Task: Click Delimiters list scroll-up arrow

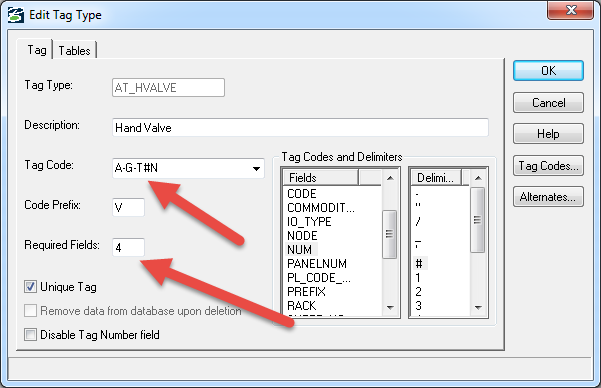Action: [x=478, y=178]
